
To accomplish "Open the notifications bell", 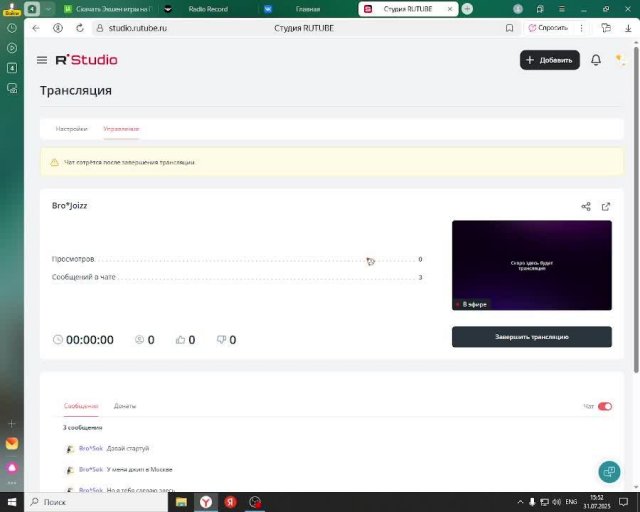I will (x=596, y=60).
